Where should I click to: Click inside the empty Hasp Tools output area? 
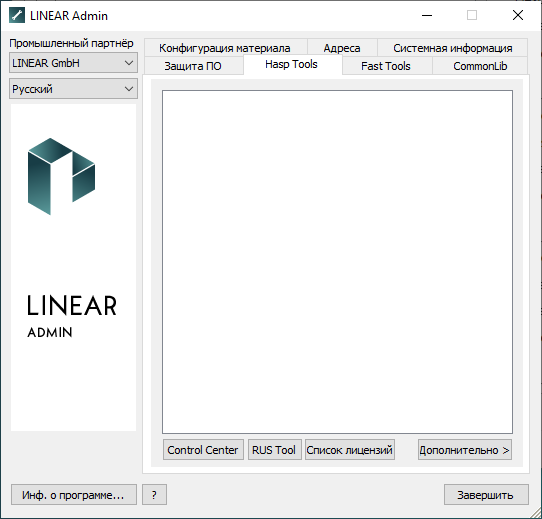pyautogui.click(x=337, y=262)
